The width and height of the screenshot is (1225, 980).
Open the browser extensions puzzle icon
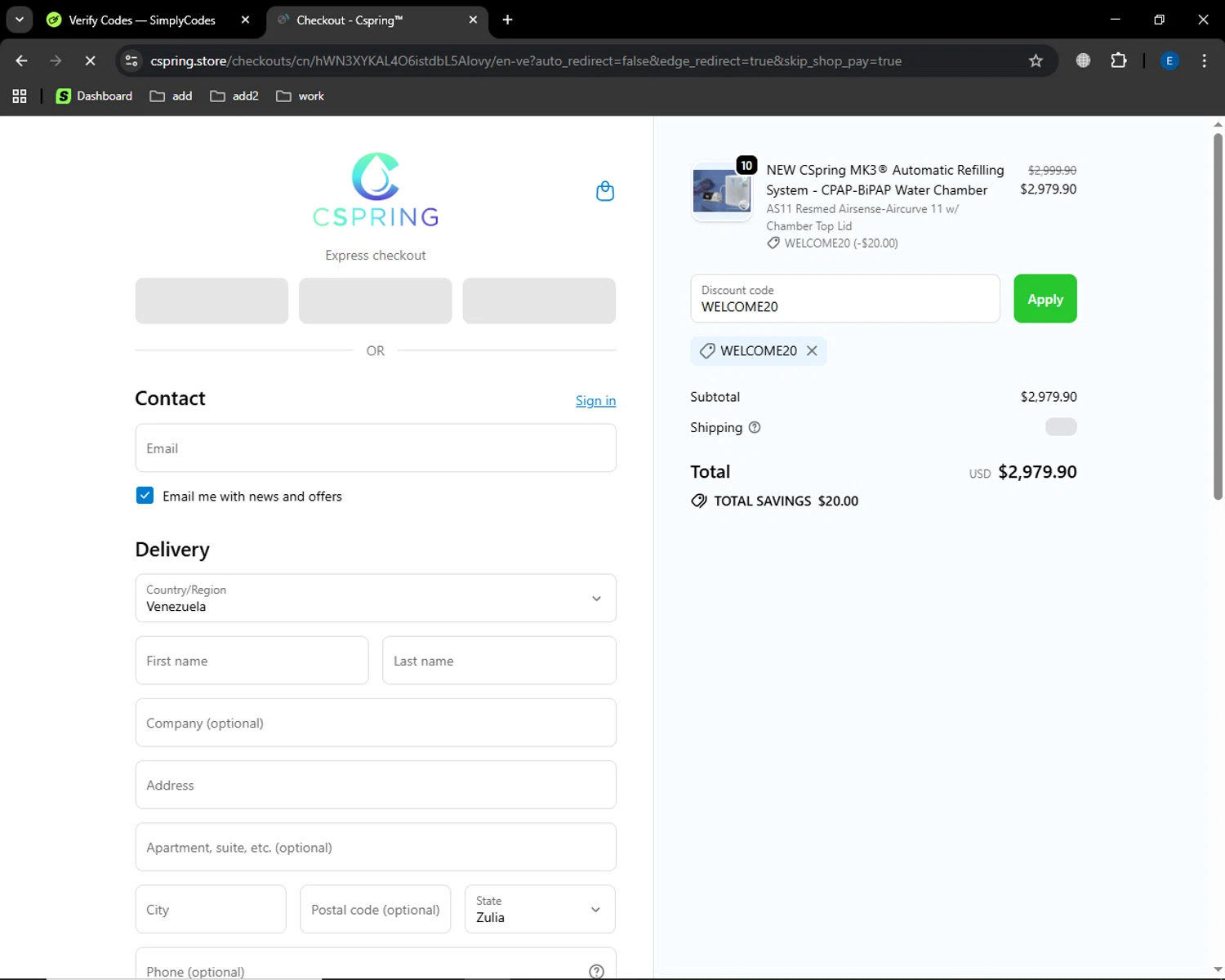[1119, 60]
